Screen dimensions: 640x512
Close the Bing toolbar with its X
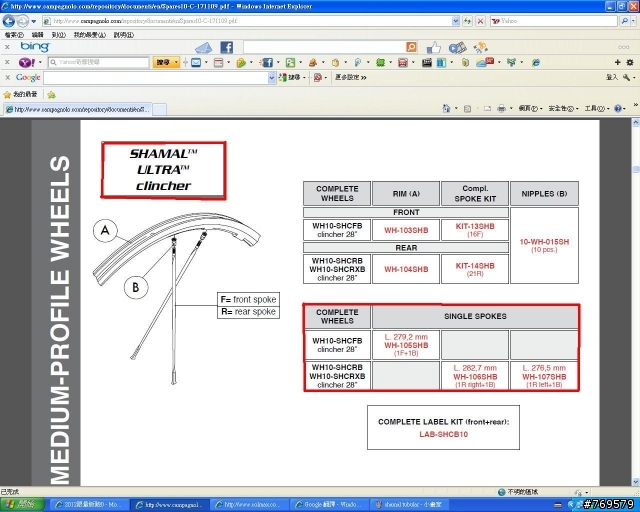(x=7, y=47)
